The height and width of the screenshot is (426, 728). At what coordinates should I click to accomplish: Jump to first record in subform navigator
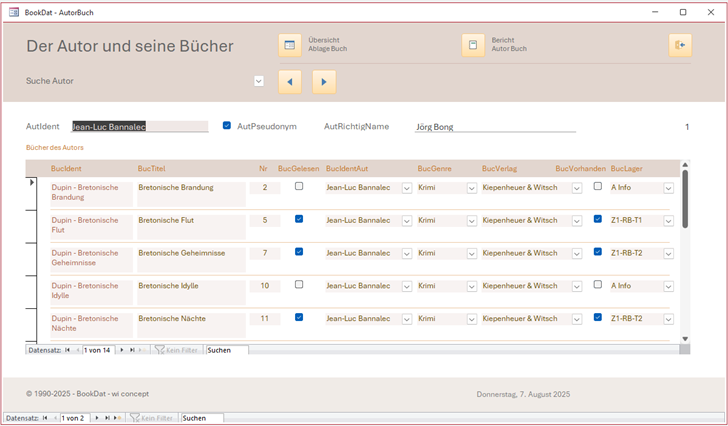point(68,350)
